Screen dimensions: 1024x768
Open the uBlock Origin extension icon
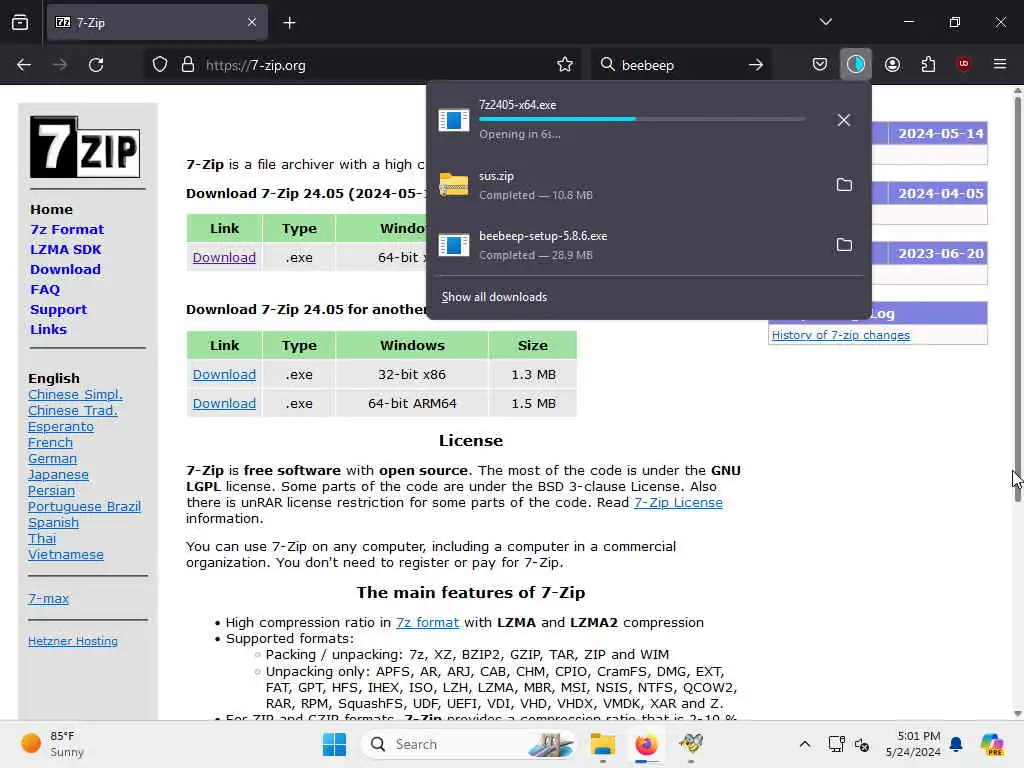coord(963,64)
